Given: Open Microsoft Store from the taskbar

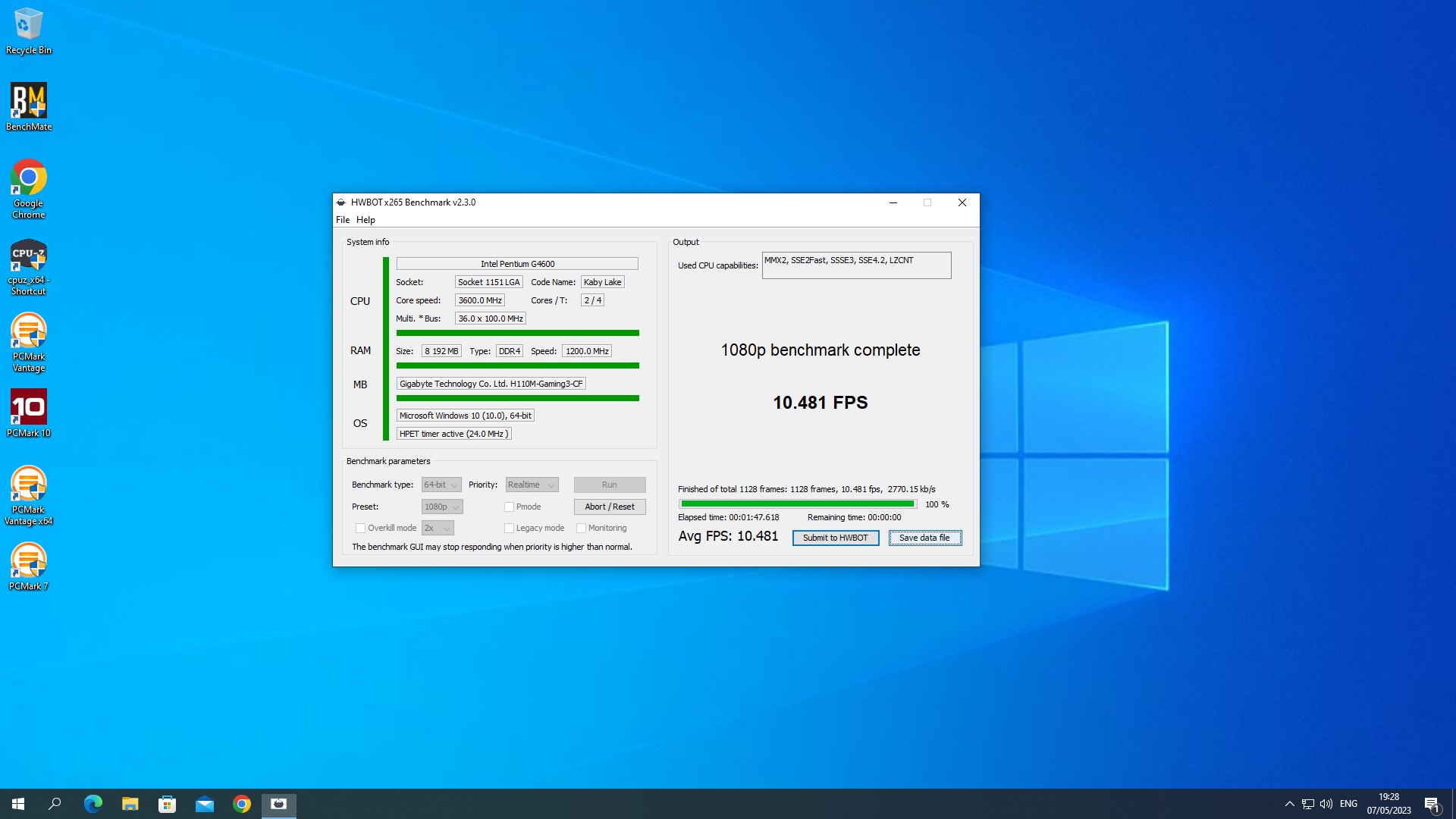Looking at the screenshot, I should (x=168, y=804).
